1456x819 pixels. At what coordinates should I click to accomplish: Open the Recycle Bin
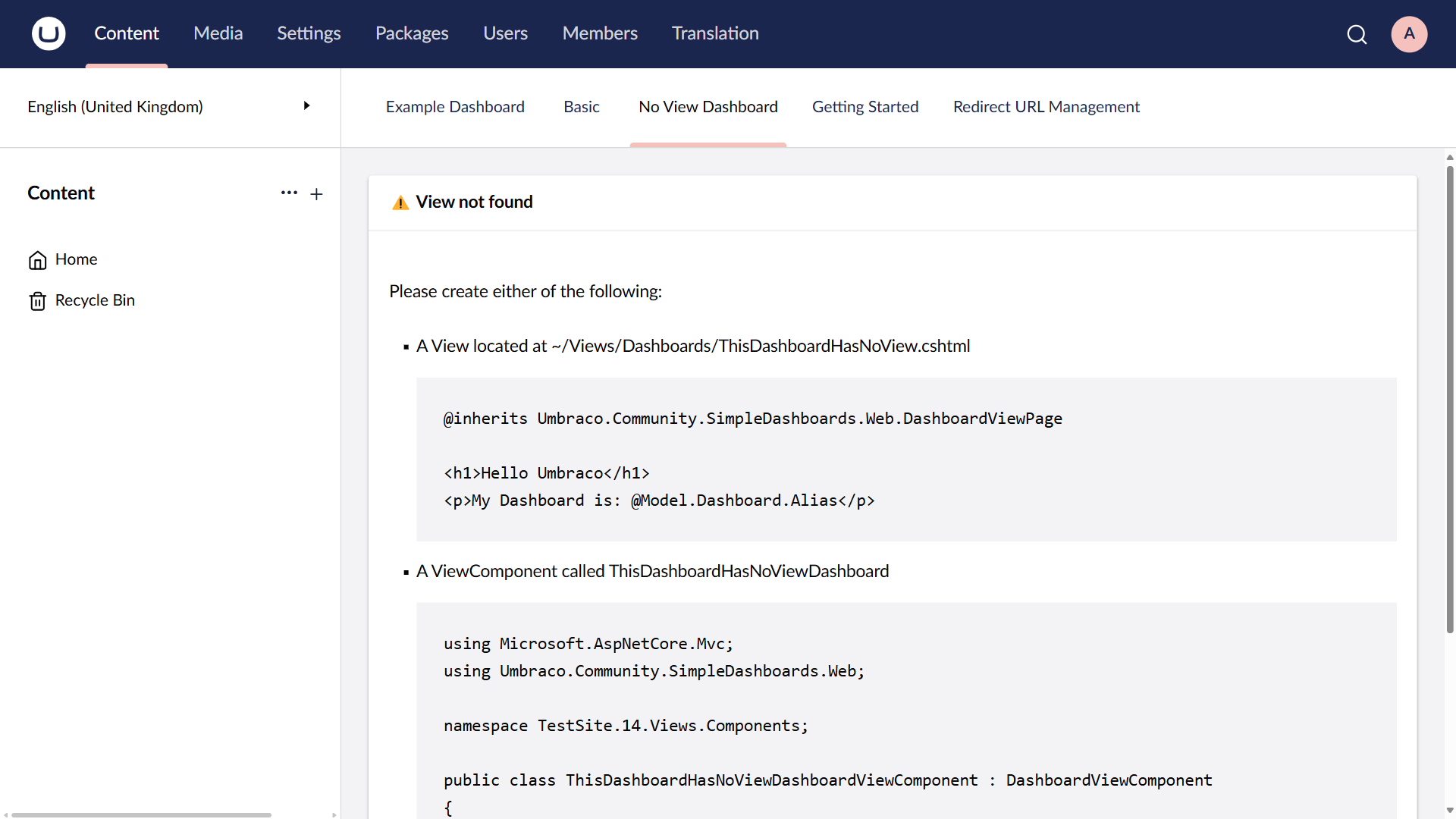[94, 300]
